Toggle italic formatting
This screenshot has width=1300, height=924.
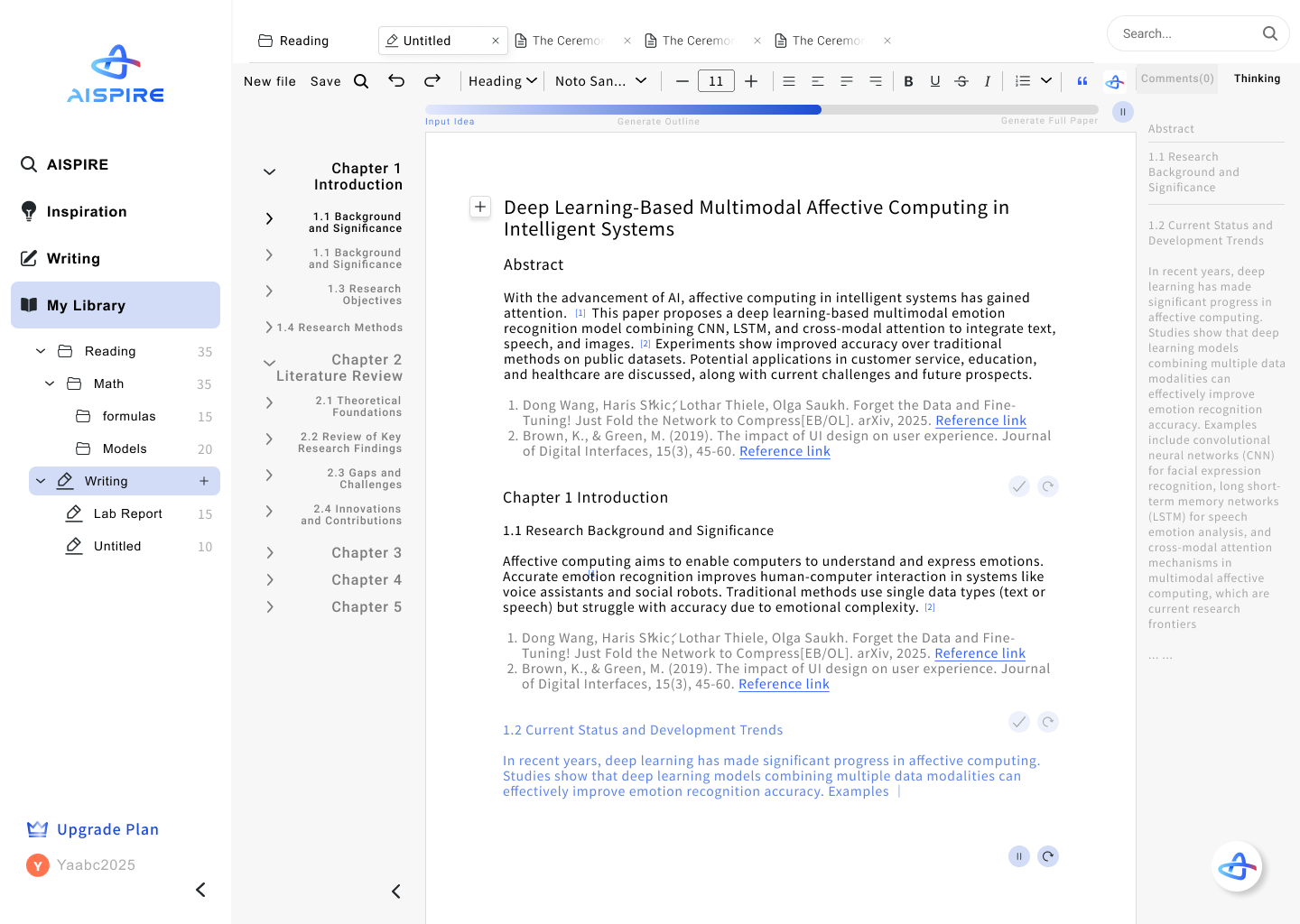(x=988, y=80)
